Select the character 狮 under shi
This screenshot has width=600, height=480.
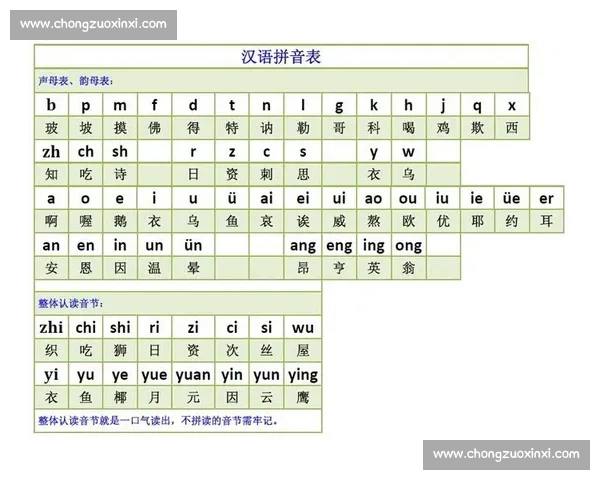(x=120, y=350)
